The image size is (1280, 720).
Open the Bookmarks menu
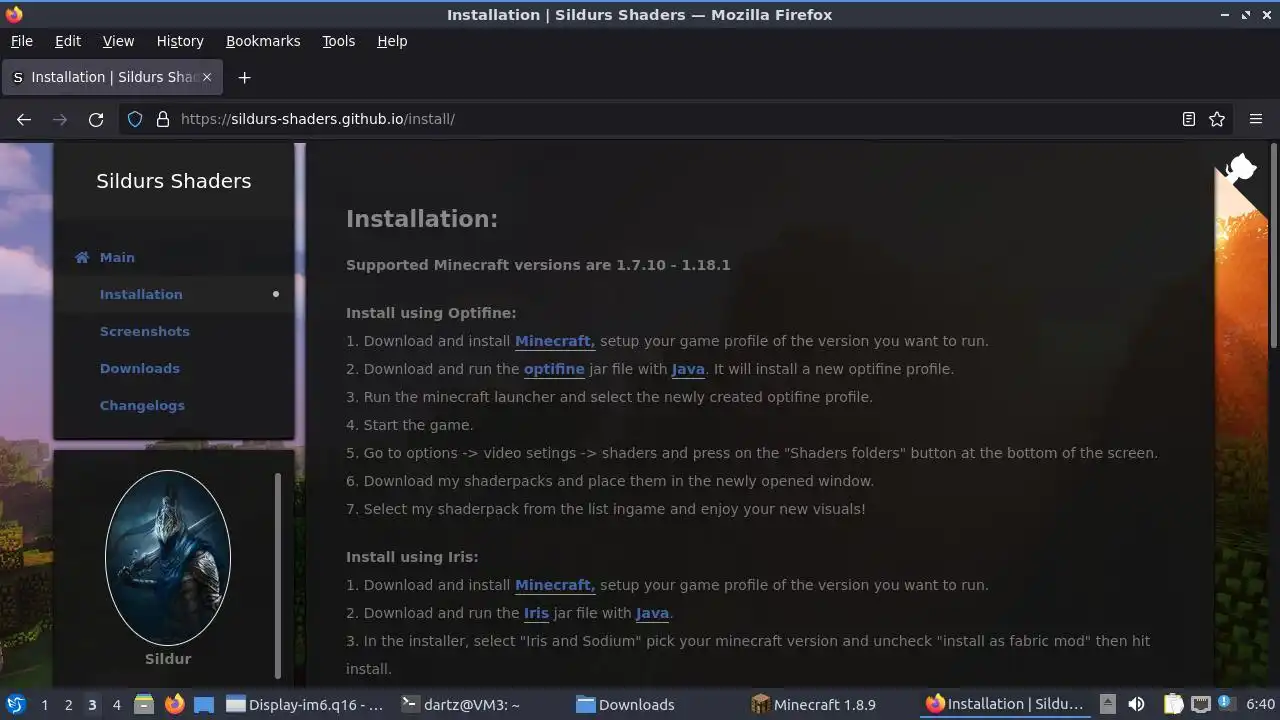pyautogui.click(x=263, y=41)
